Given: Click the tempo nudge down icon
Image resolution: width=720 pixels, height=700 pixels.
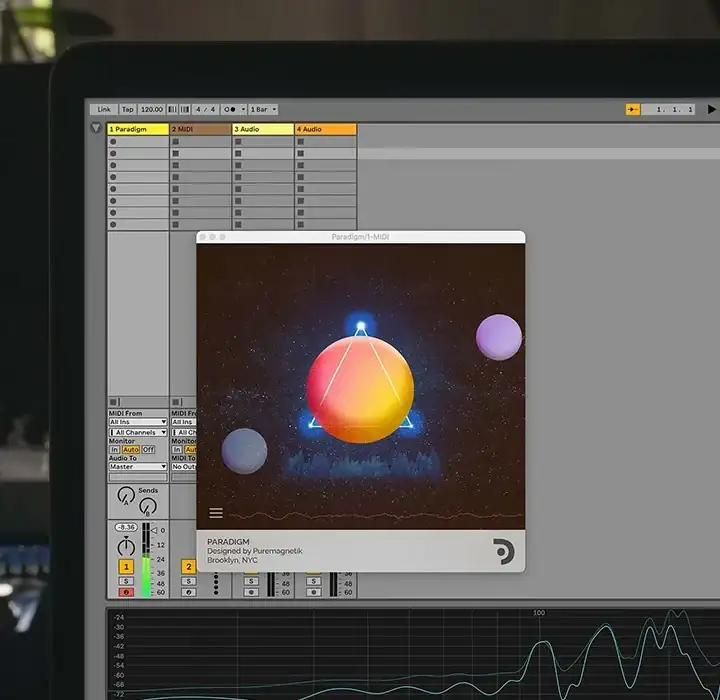Looking at the screenshot, I should [172, 109].
